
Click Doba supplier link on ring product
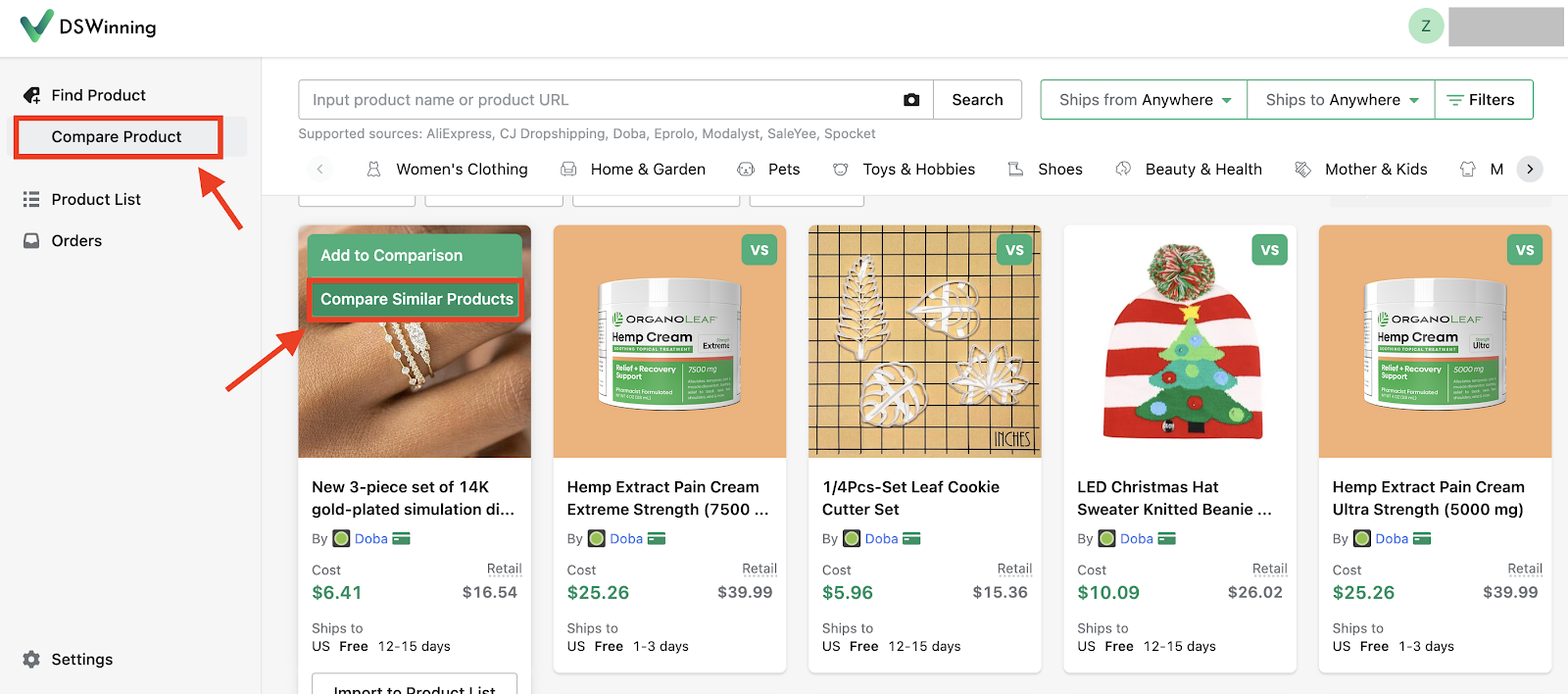tap(370, 538)
